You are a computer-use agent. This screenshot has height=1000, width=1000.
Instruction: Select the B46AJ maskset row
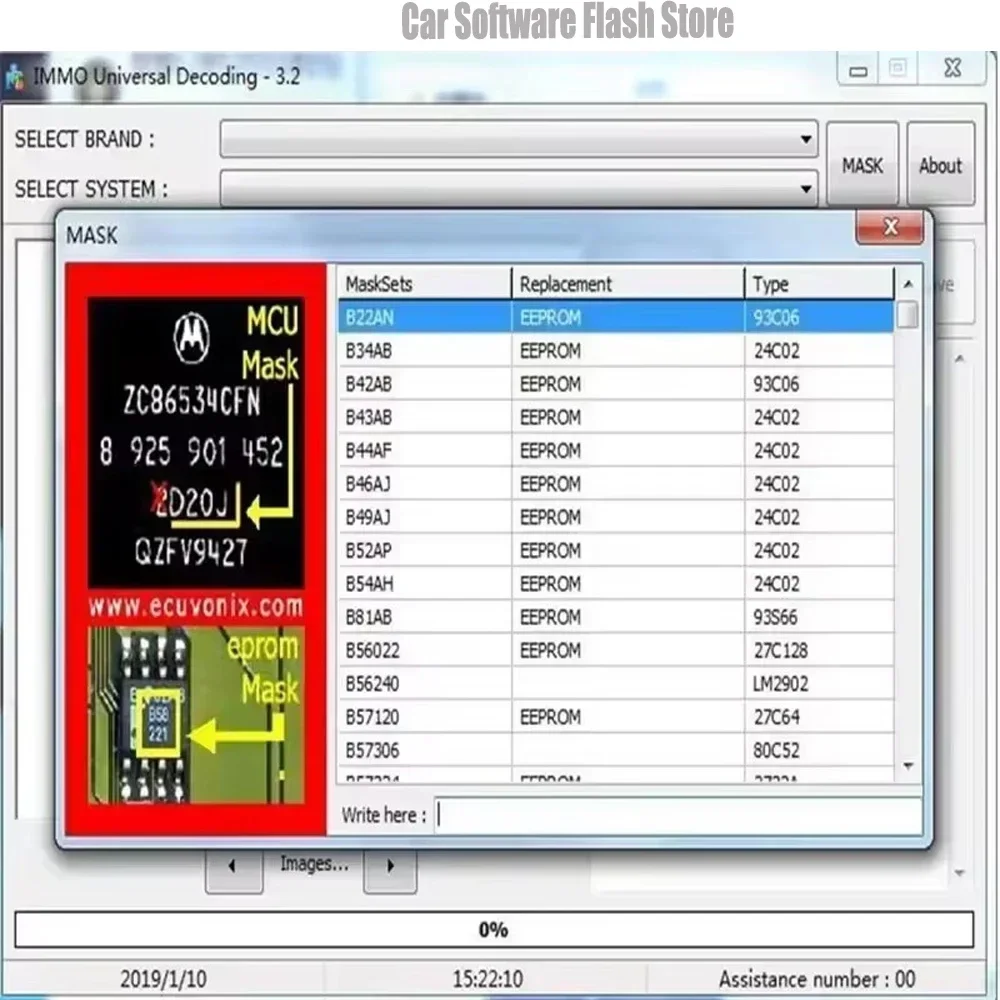point(615,483)
